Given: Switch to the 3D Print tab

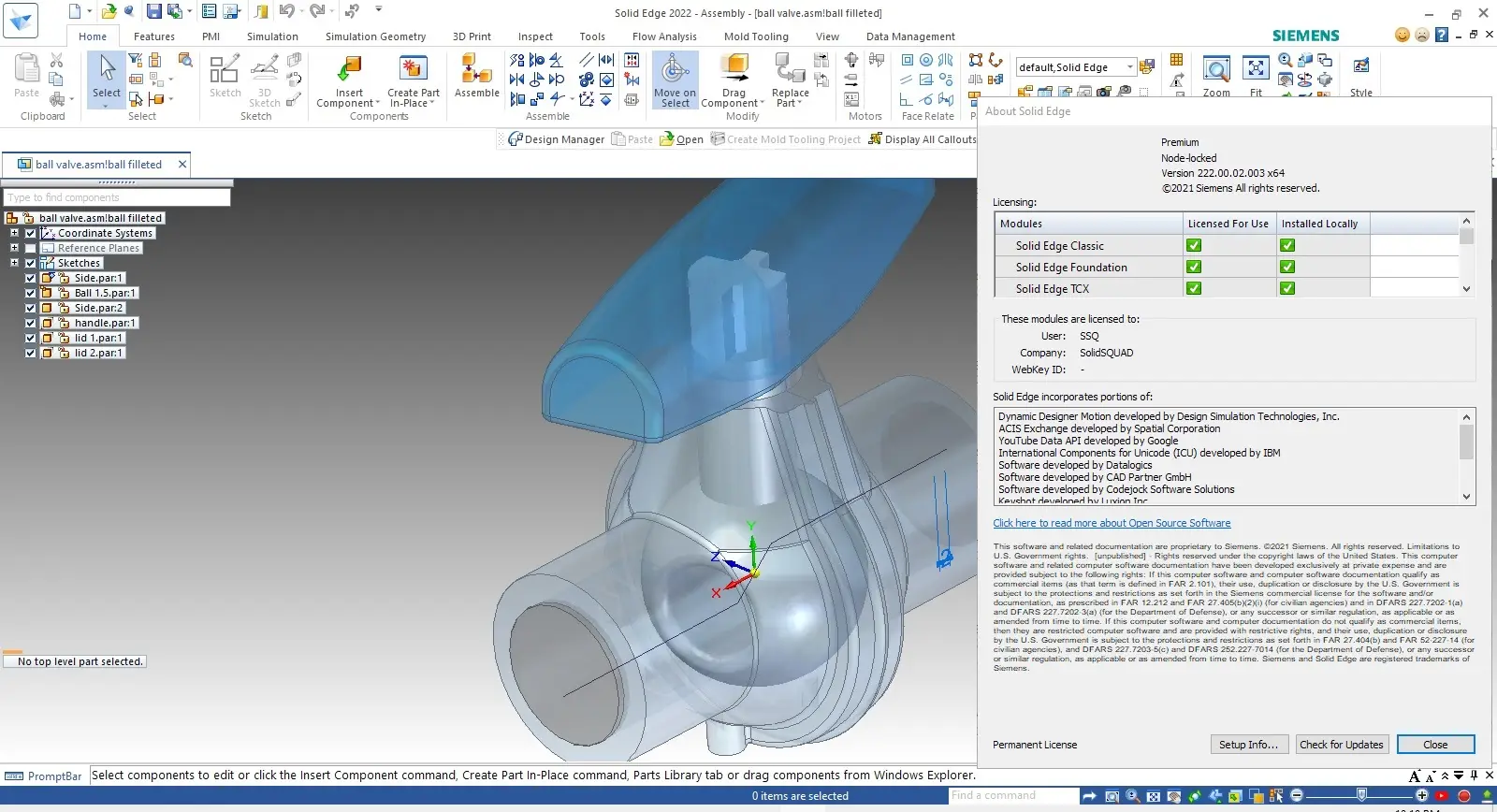Looking at the screenshot, I should [472, 36].
